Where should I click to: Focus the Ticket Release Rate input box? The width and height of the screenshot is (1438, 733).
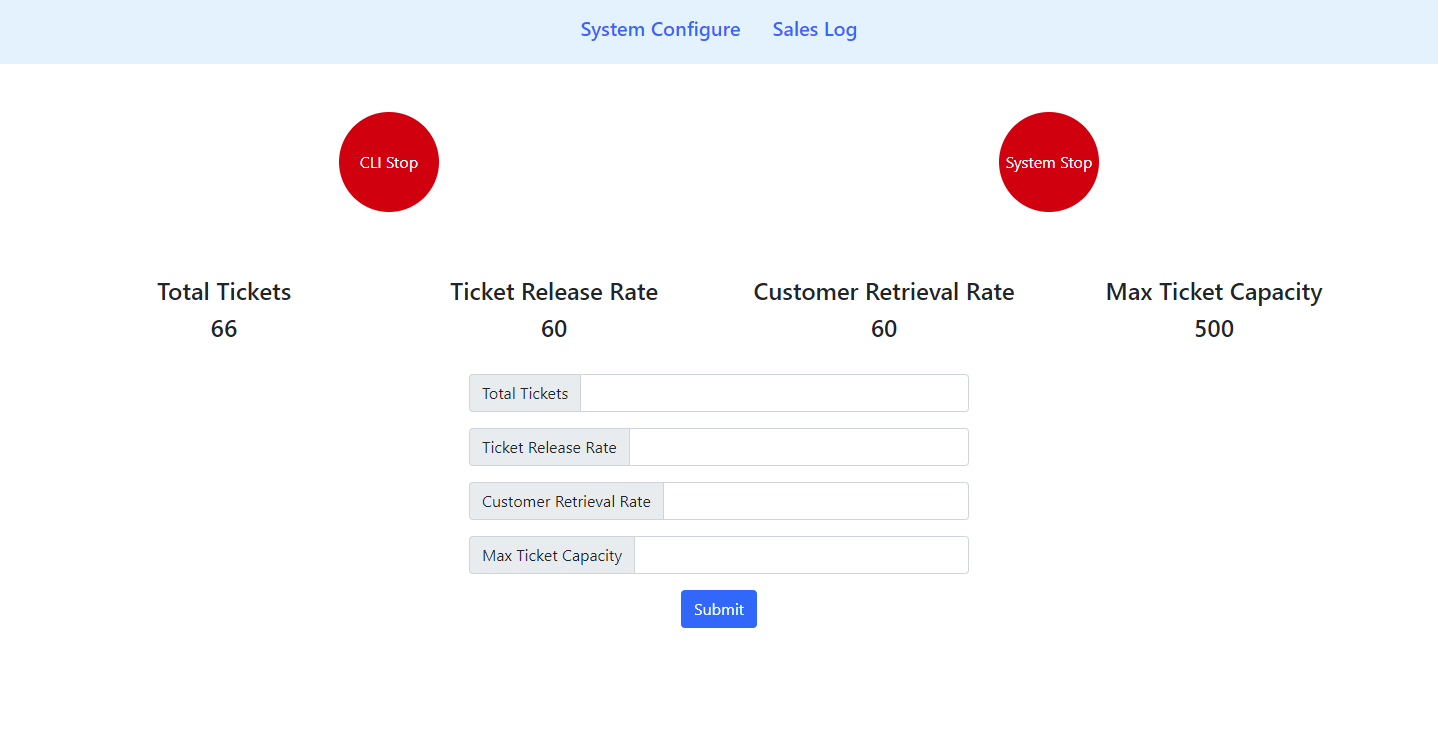pyautogui.click(x=798, y=447)
